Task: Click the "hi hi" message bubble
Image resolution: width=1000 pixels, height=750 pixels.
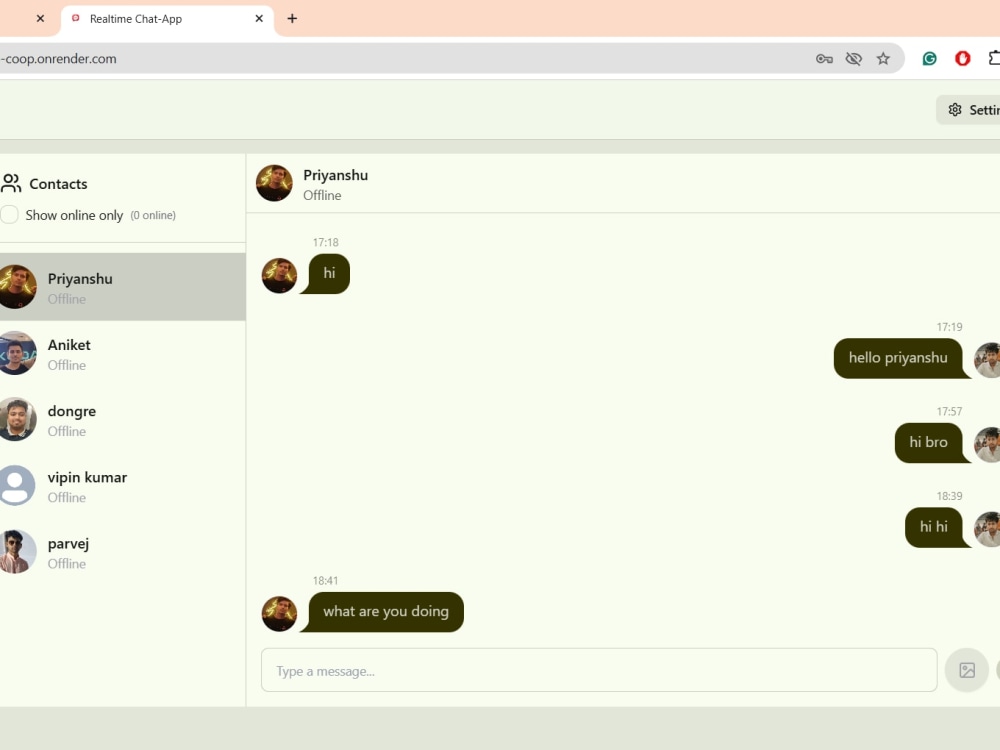Action: (936, 527)
